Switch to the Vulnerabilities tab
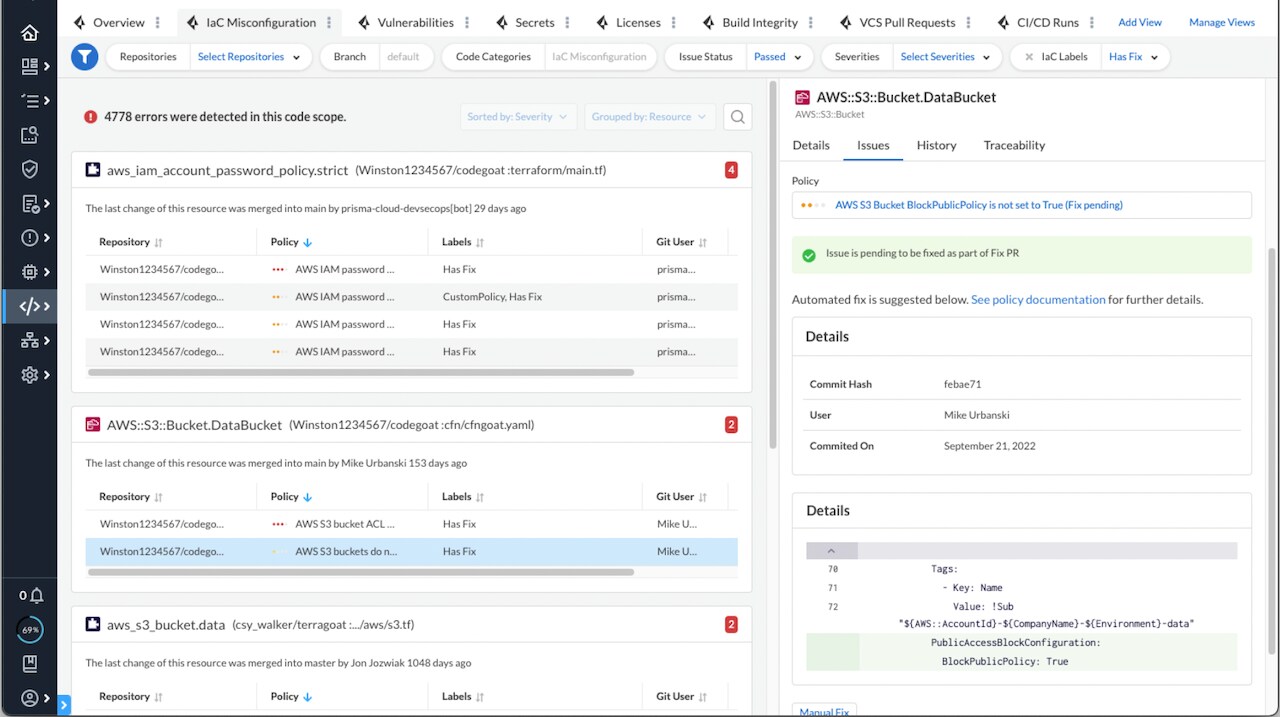This screenshot has width=1280, height=717. pyautogui.click(x=414, y=22)
